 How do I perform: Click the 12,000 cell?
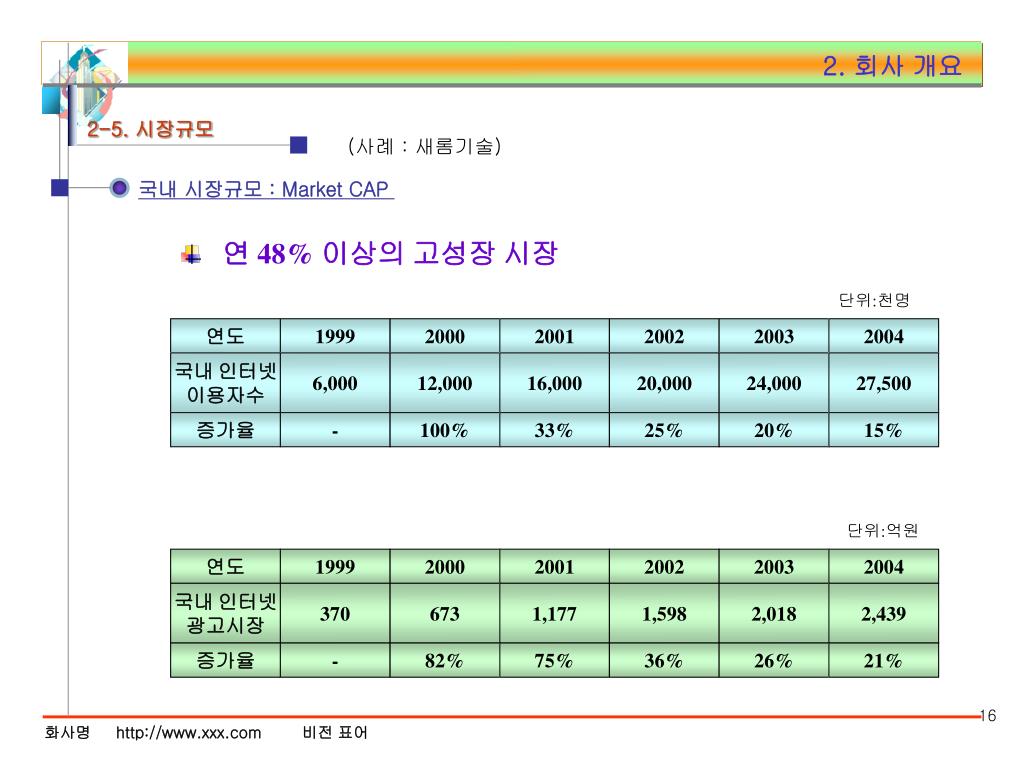[x=445, y=383]
